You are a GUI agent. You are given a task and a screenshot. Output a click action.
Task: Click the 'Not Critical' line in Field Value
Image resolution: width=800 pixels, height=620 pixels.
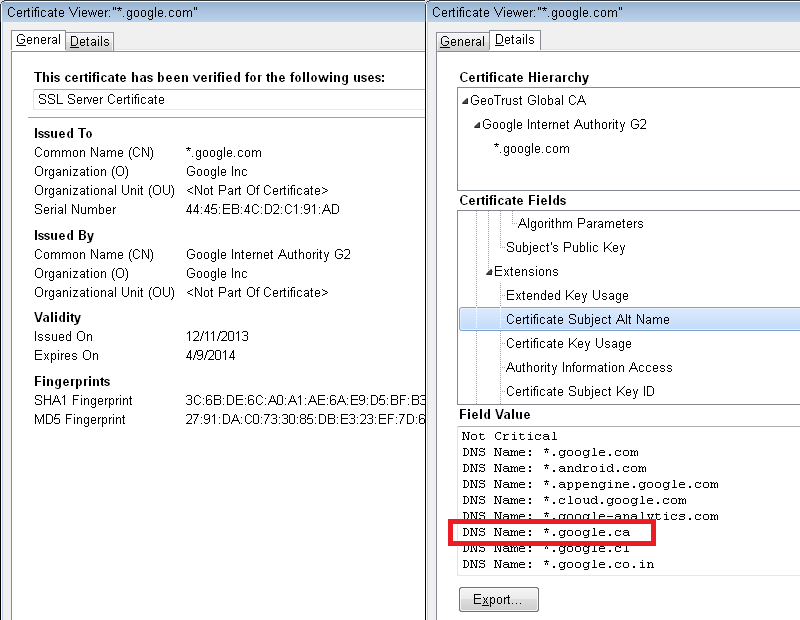(509, 436)
